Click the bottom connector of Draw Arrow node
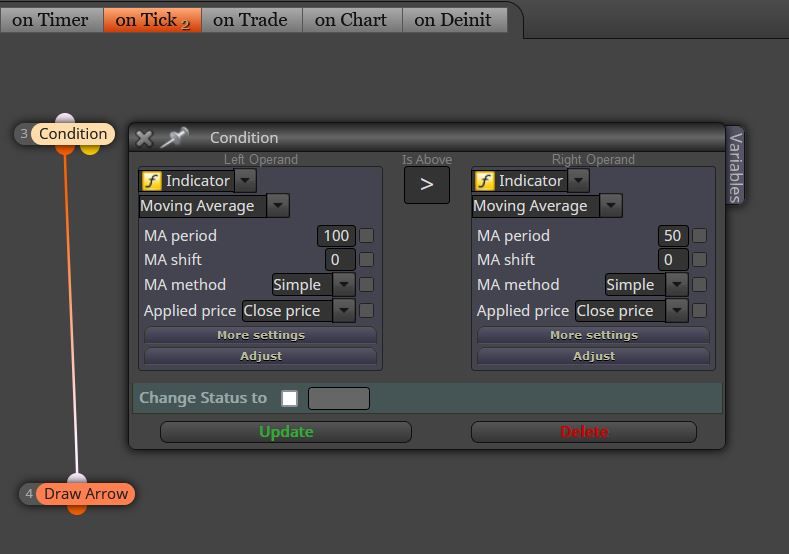This screenshot has width=789, height=554. point(77,509)
